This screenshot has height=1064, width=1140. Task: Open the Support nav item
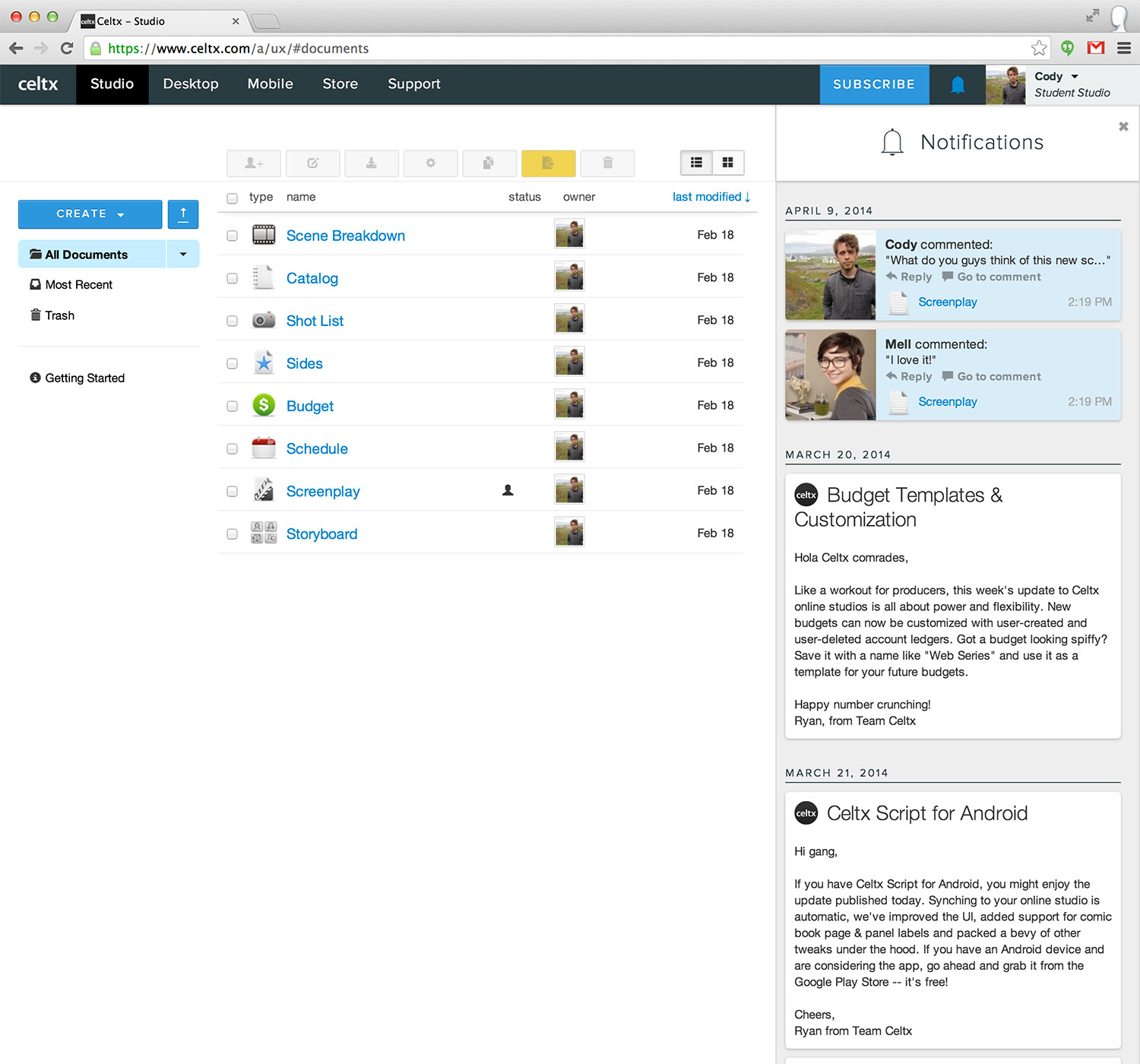414,84
